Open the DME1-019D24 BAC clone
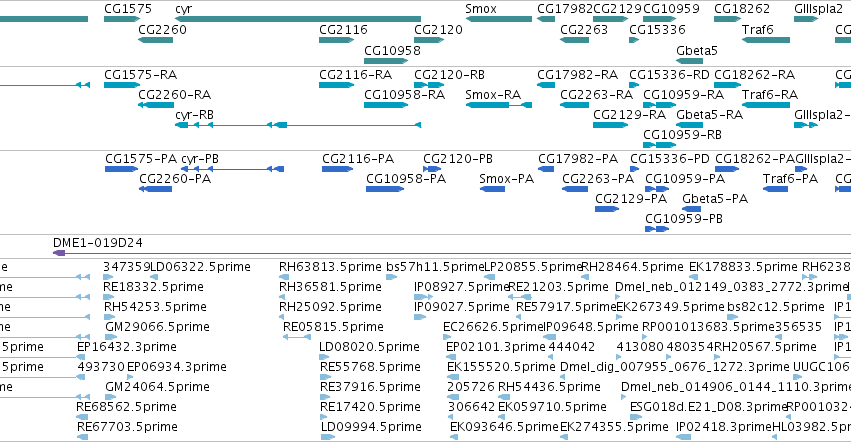851x442 pixels. click(452, 253)
